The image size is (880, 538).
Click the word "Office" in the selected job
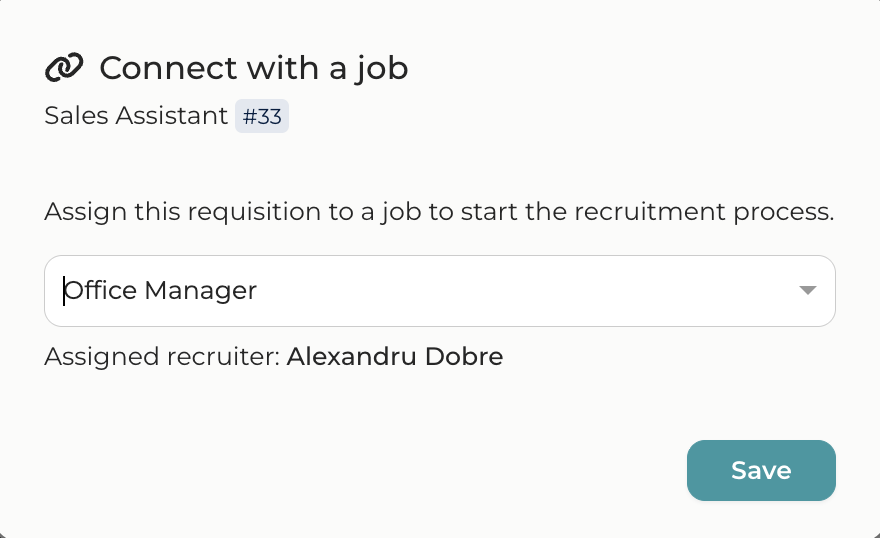coord(101,291)
